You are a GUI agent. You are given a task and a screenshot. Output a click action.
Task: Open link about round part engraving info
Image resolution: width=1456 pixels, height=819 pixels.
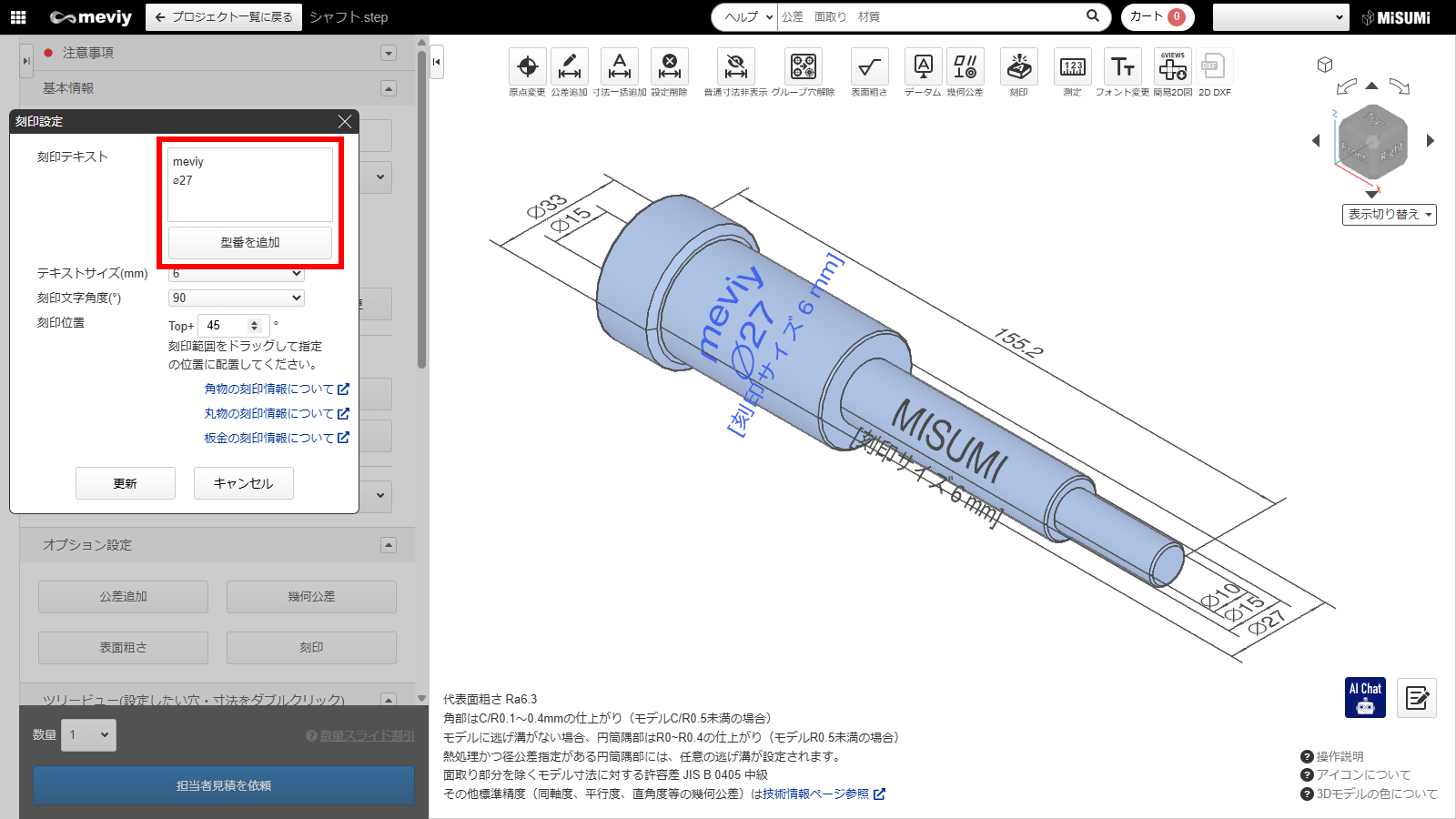pyautogui.click(x=276, y=413)
